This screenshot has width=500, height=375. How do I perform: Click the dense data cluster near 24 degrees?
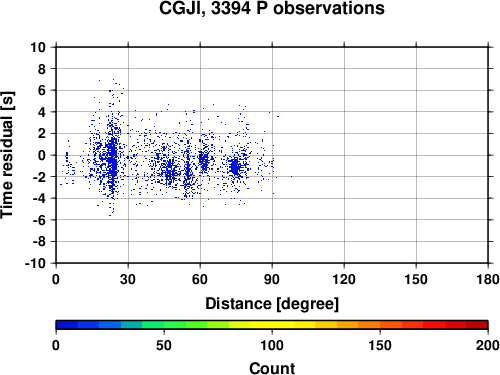(113, 158)
